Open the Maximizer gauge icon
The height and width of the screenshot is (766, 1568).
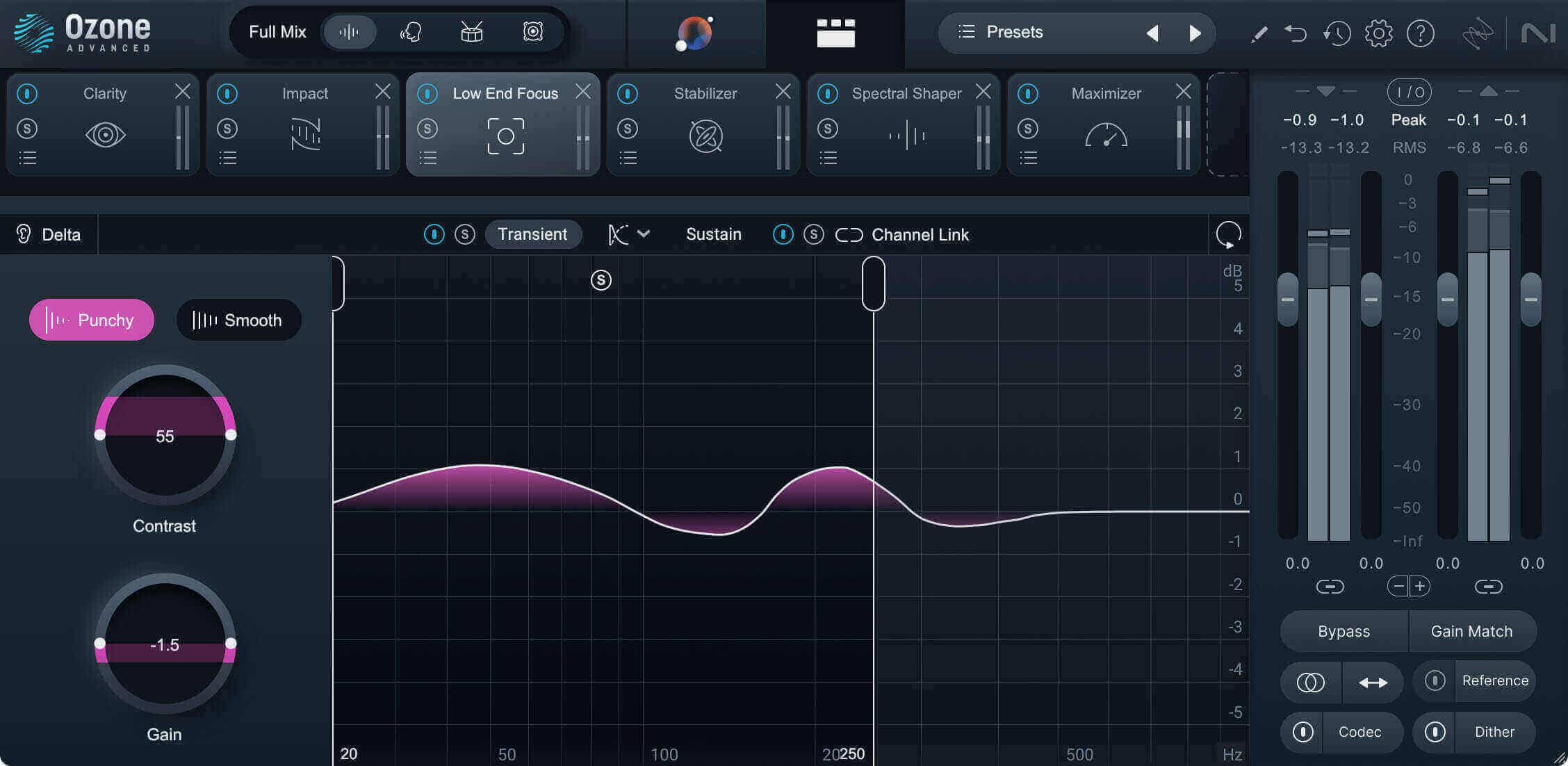(1106, 135)
